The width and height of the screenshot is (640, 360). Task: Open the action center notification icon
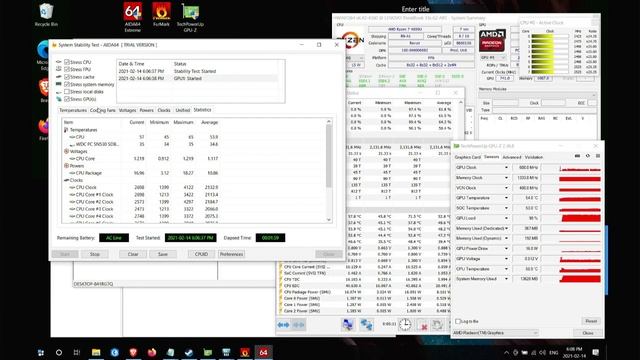(x=596, y=352)
